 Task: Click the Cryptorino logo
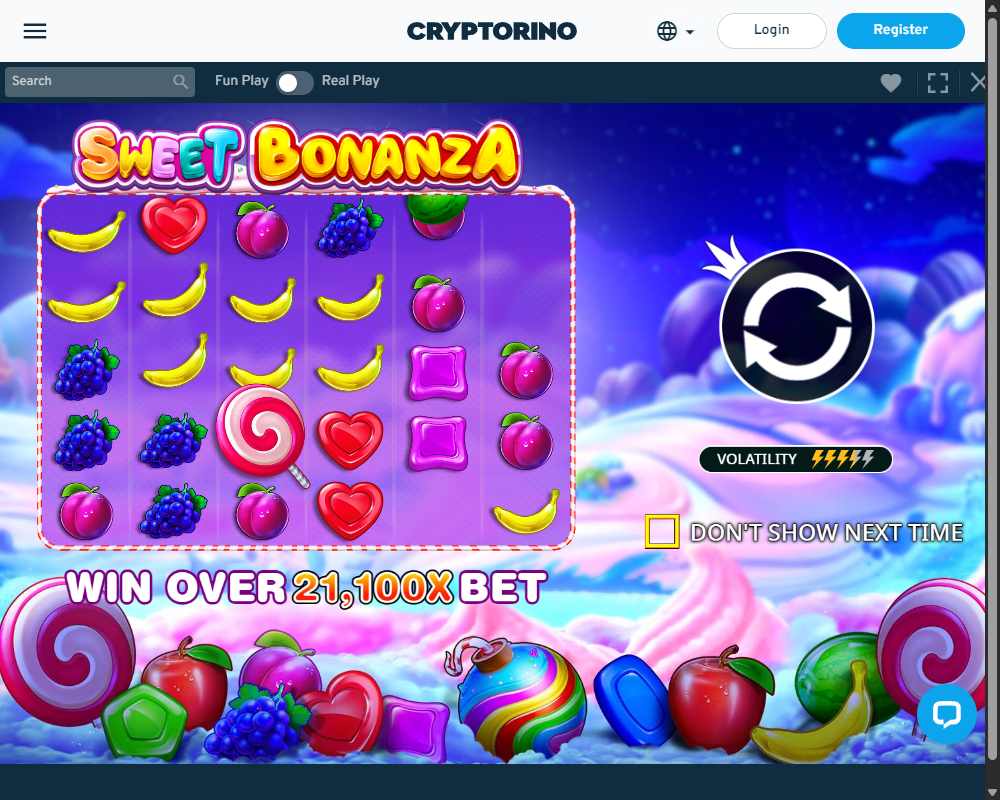tap(492, 31)
